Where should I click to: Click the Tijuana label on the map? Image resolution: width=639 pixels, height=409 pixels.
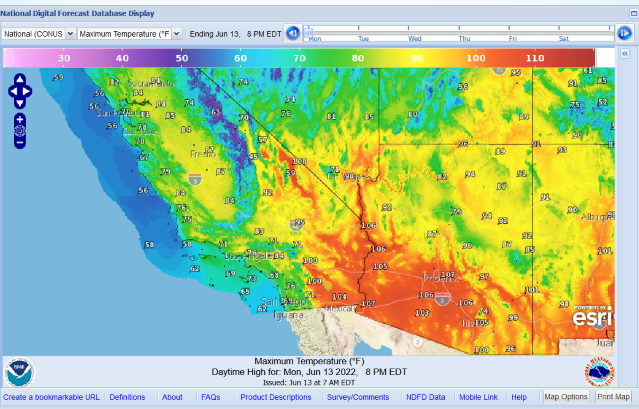pos(288,315)
